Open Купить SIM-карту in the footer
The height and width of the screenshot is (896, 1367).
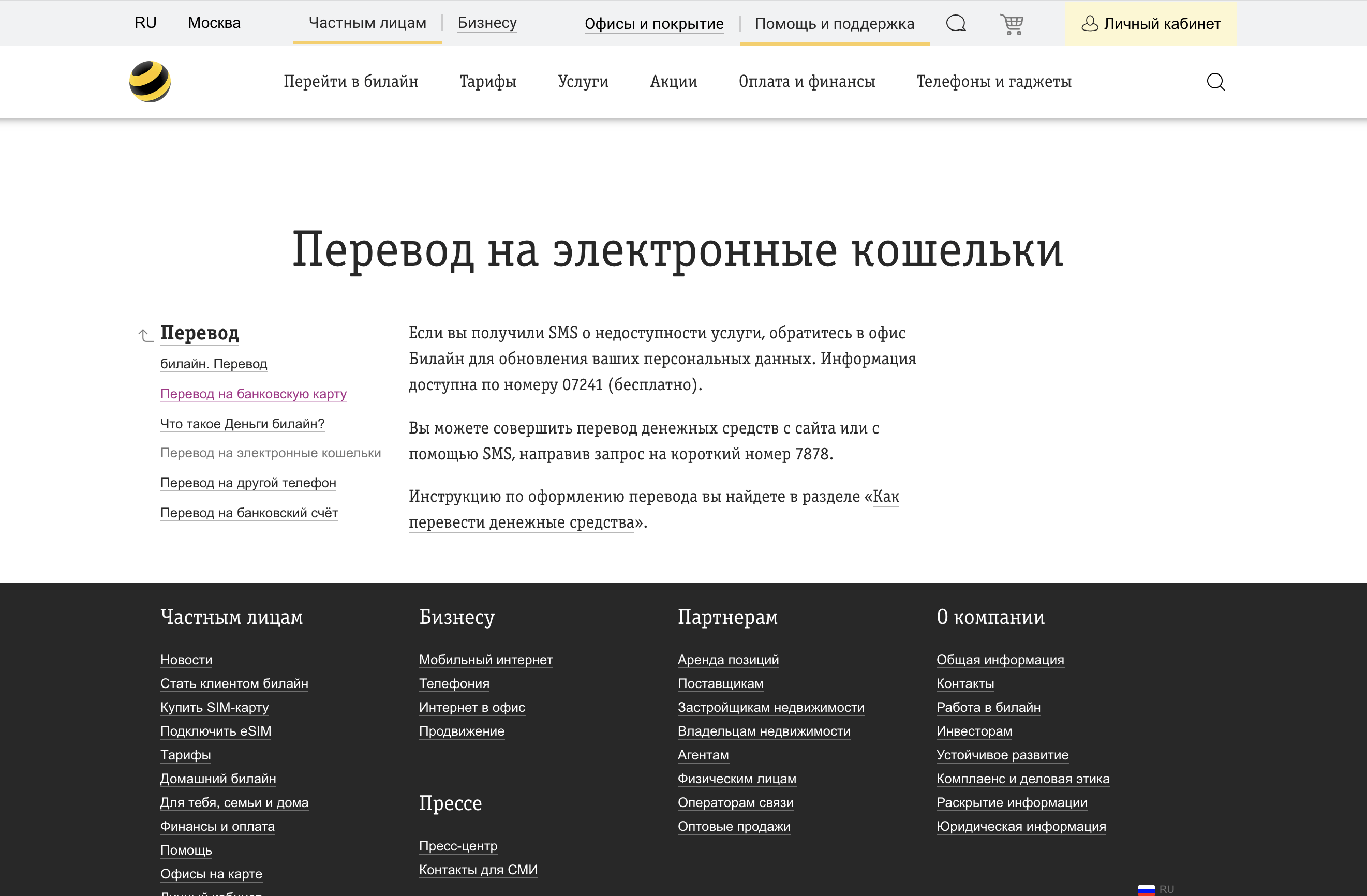214,707
